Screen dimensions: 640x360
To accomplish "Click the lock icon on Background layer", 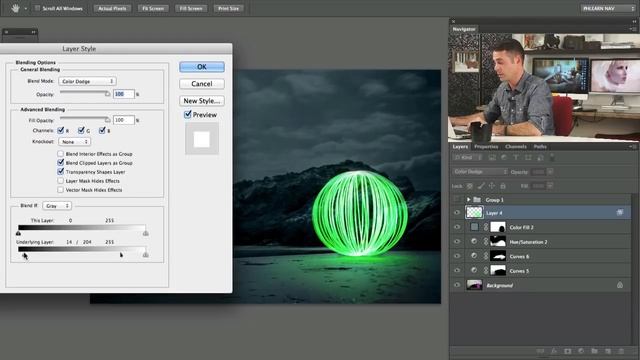I will [620, 285].
